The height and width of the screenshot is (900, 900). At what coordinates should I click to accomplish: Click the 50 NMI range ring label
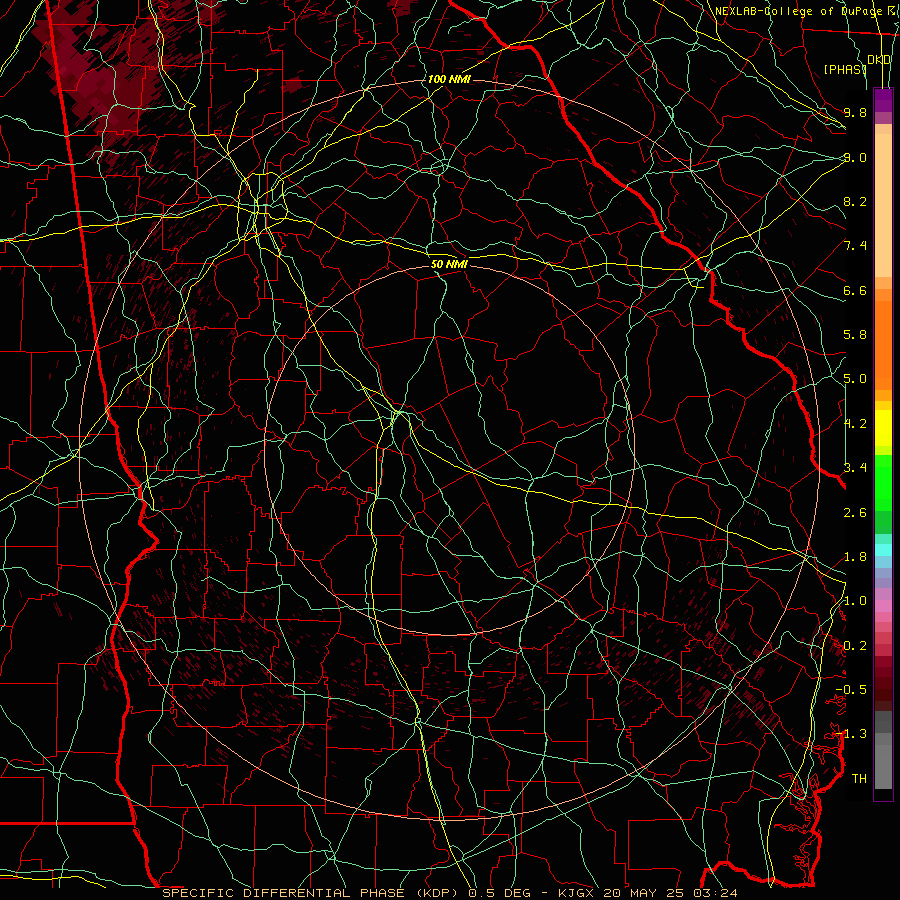point(449,264)
